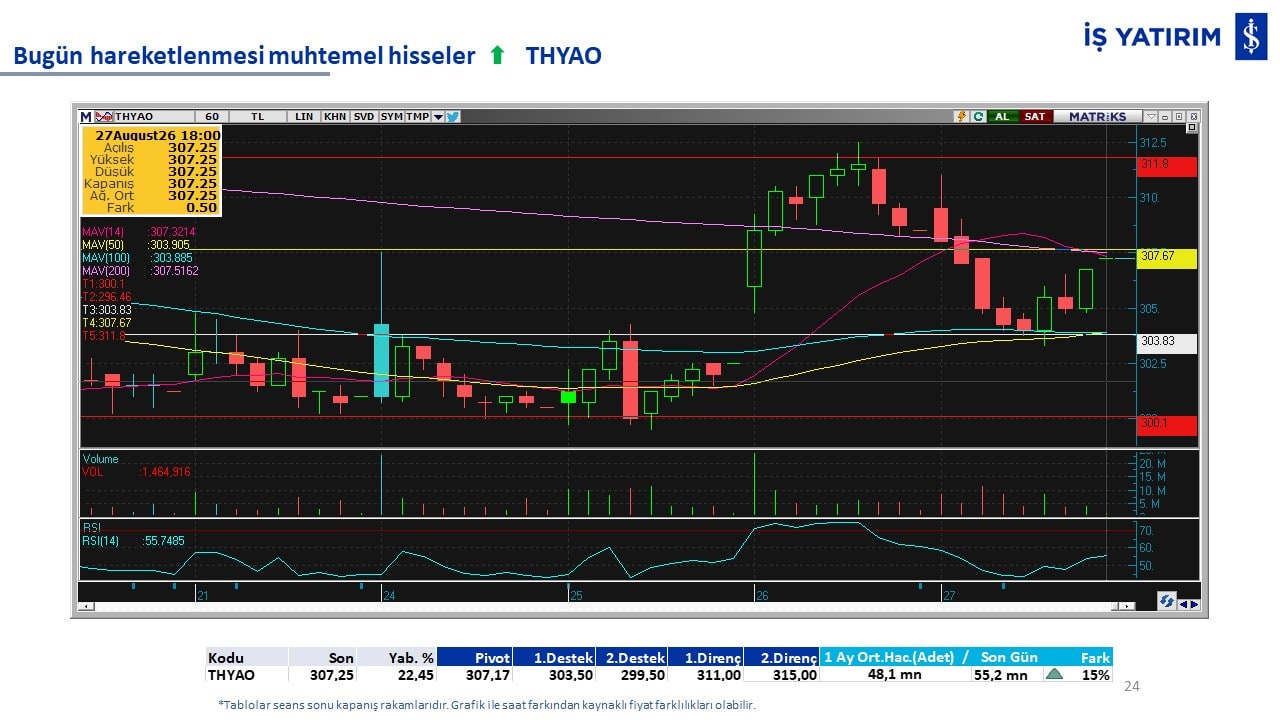Click the yellow 307.67 price level label
Image resolution: width=1280 pixels, height=720 pixels.
1167,257
